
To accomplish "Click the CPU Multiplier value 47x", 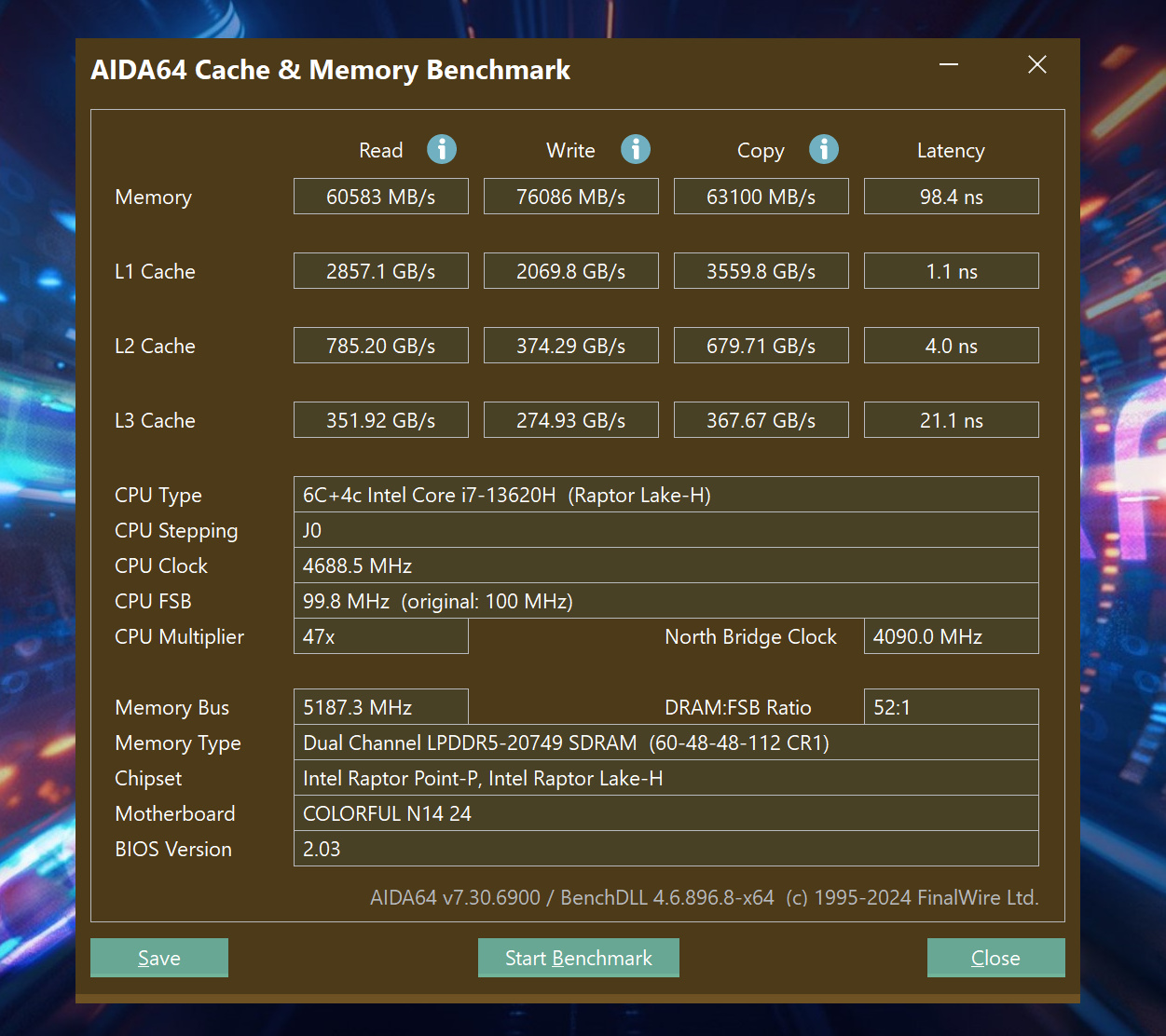I will pyautogui.click(x=381, y=636).
